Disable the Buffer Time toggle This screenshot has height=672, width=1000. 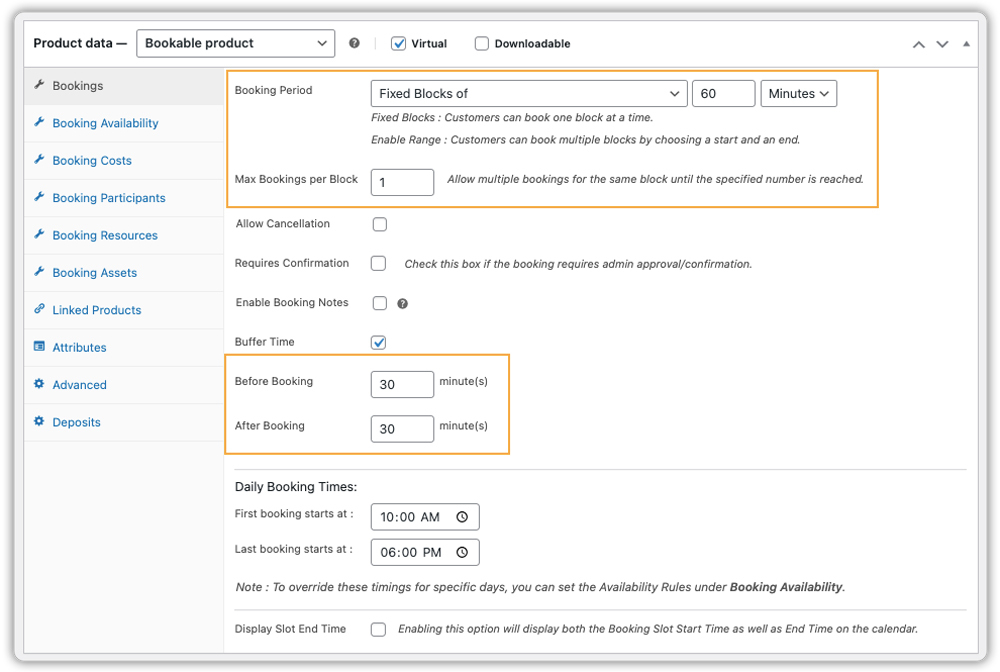(378, 342)
